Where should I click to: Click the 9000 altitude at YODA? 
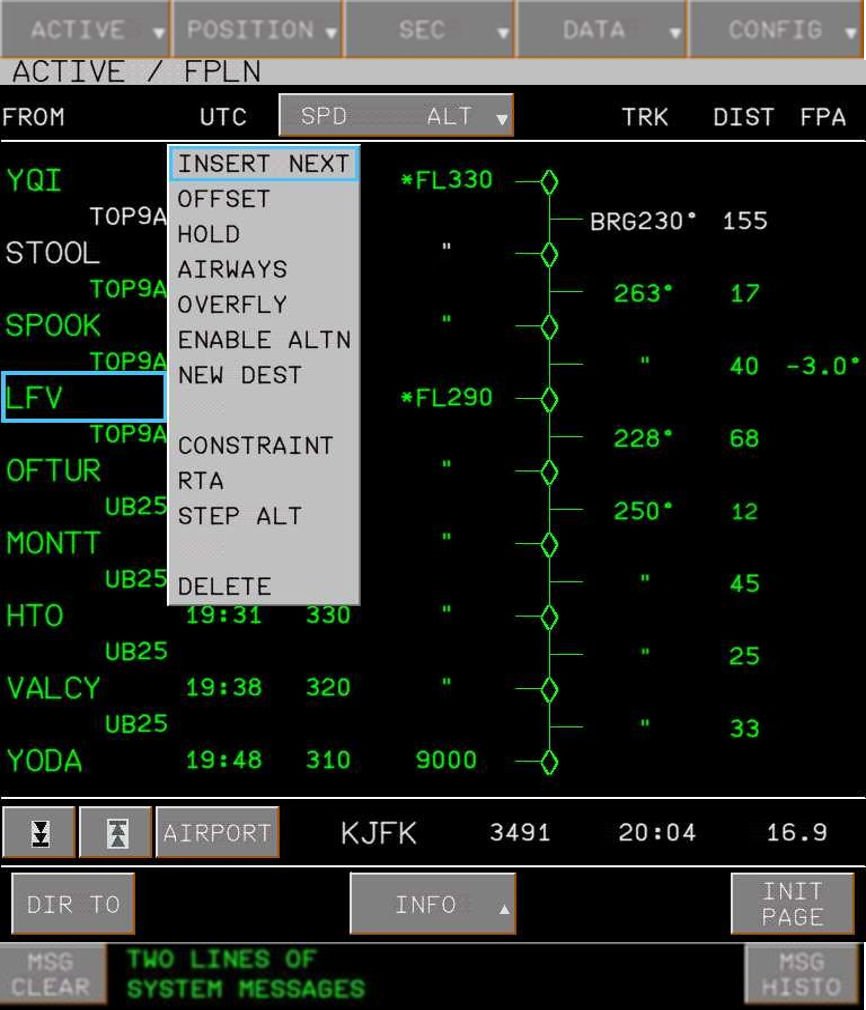(x=446, y=760)
